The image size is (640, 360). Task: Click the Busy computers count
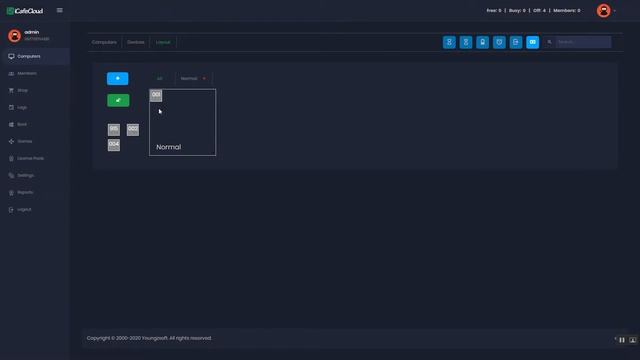tap(517, 11)
